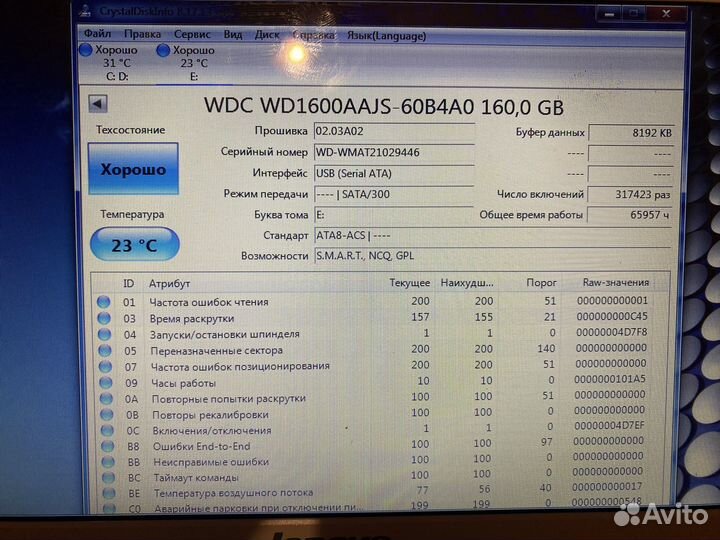Open the Язык(Language) menu
The image size is (720, 540).
386,36
